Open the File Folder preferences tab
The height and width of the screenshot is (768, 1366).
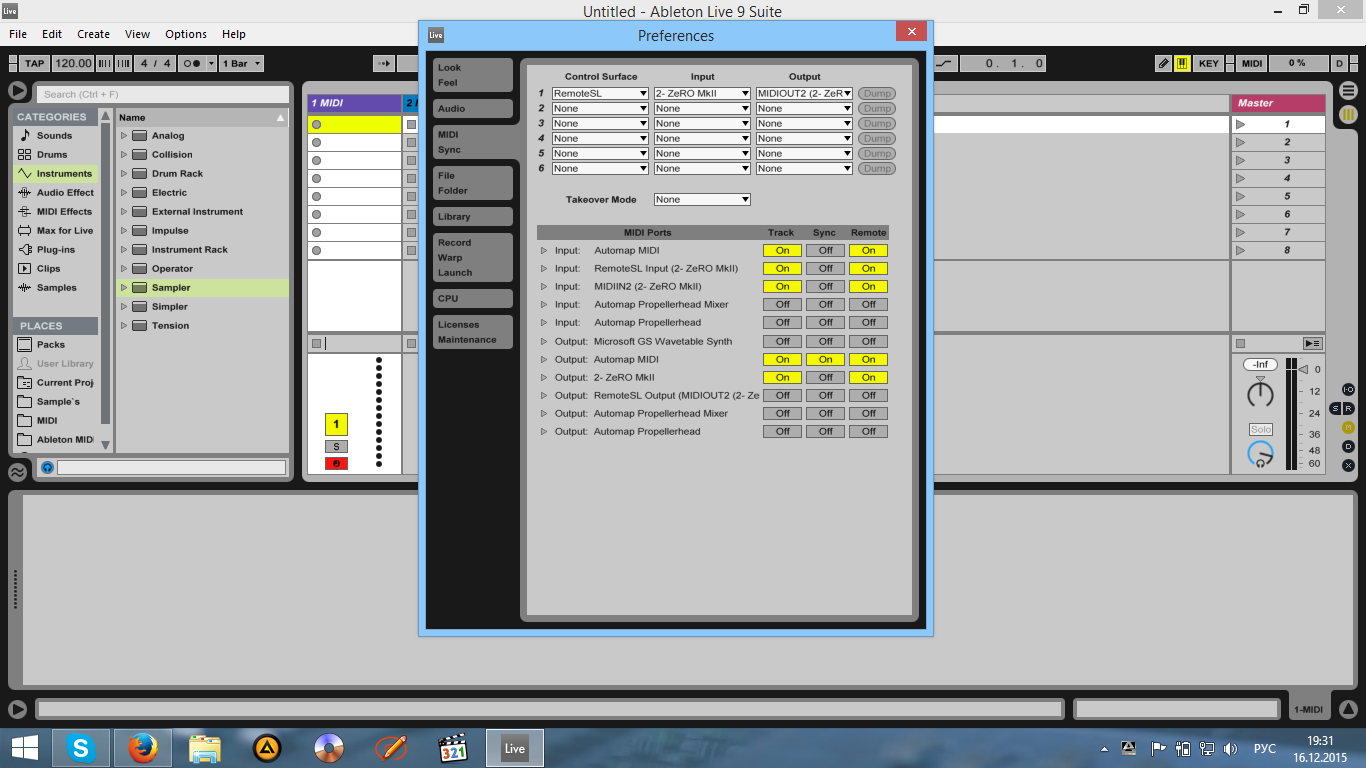click(x=472, y=183)
